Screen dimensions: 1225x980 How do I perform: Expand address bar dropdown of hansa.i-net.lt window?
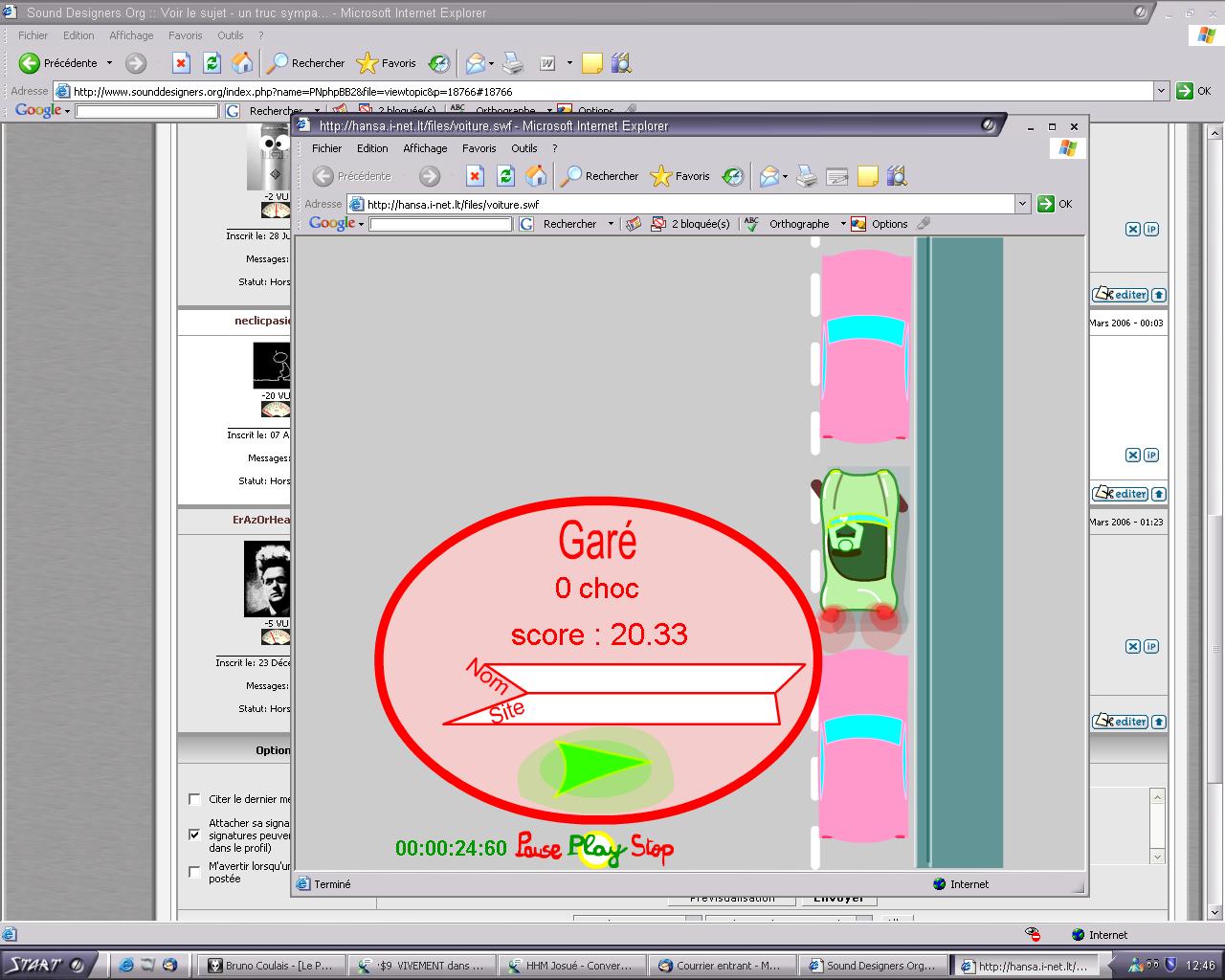[1022, 204]
